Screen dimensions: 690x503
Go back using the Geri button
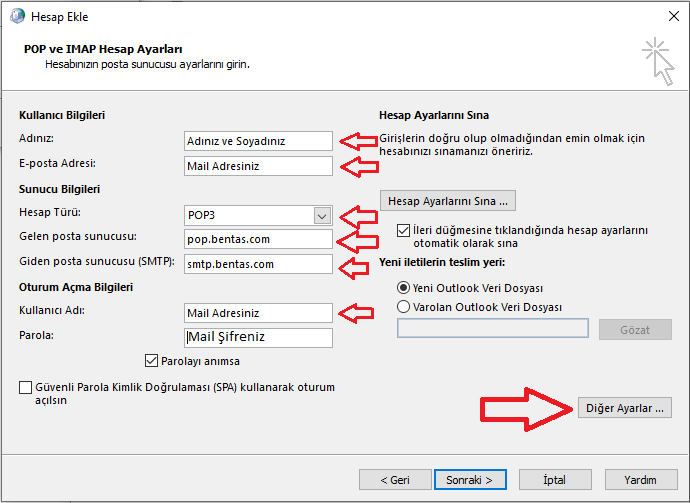(x=395, y=480)
